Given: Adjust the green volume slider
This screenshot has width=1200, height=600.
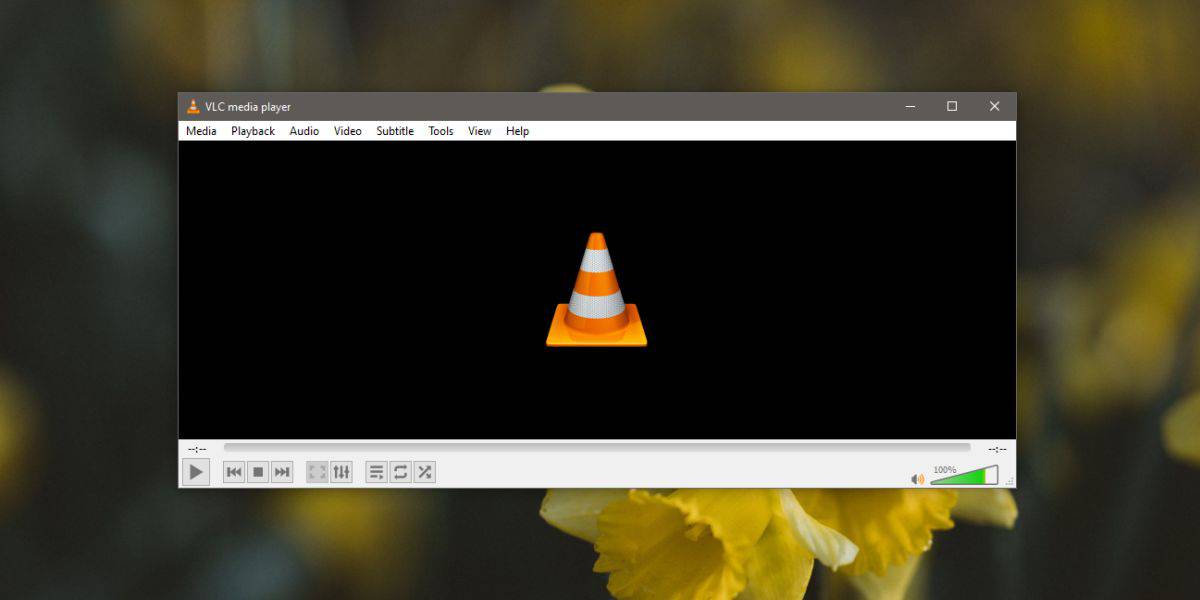Looking at the screenshot, I should pos(964,476).
